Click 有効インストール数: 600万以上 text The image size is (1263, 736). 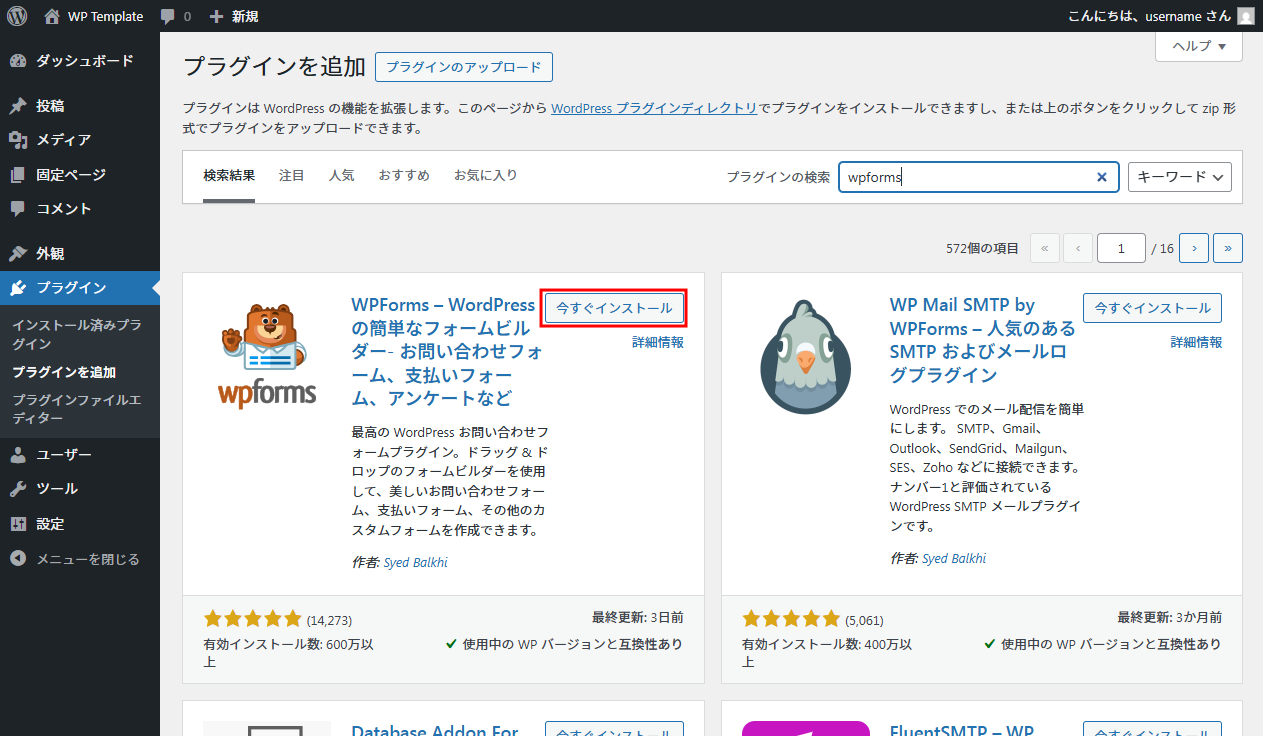click(288, 653)
